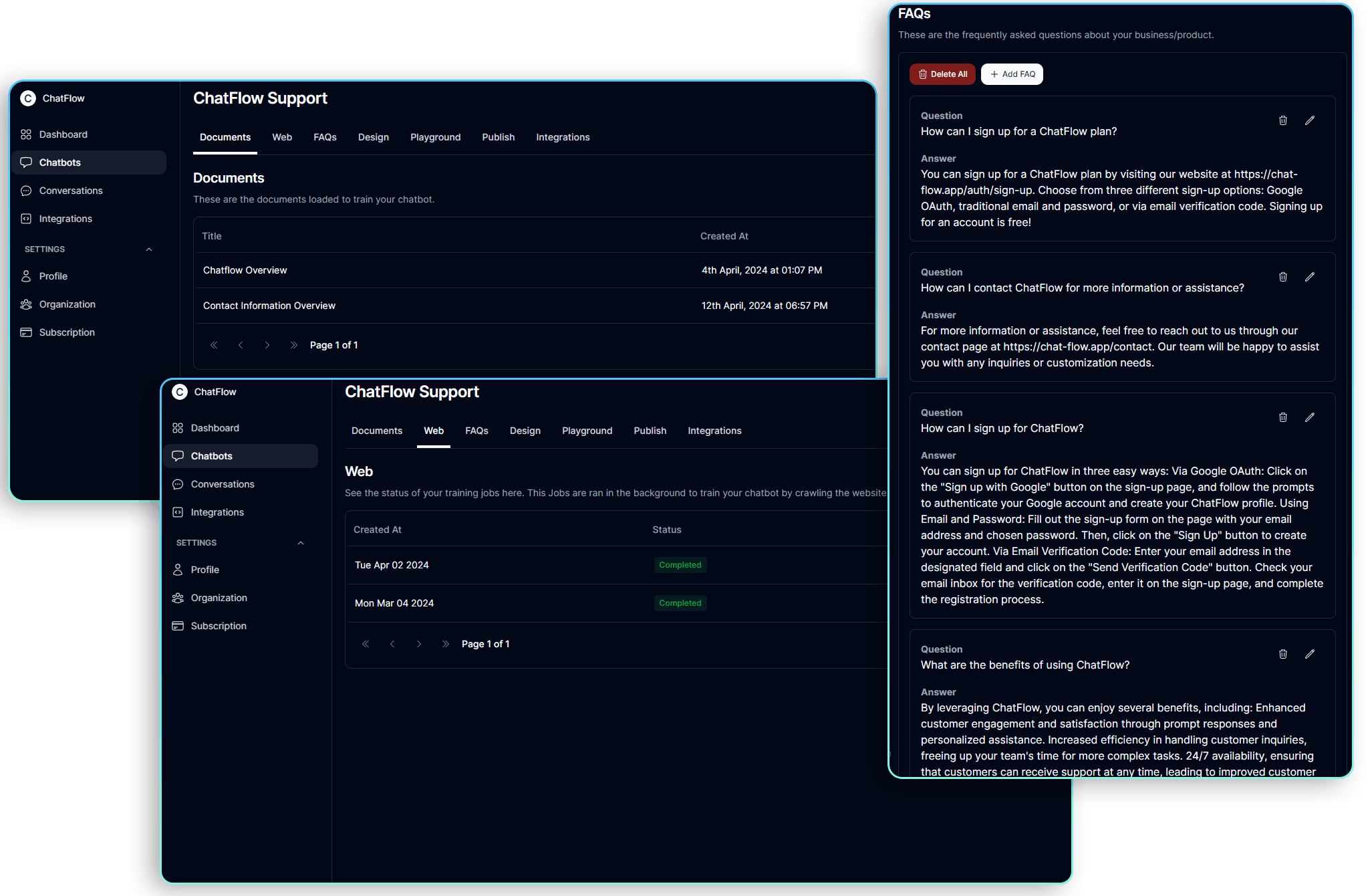Open Dashboard in the top-left window sidebar
This screenshot has width=1372, height=896.
pyautogui.click(x=63, y=134)
